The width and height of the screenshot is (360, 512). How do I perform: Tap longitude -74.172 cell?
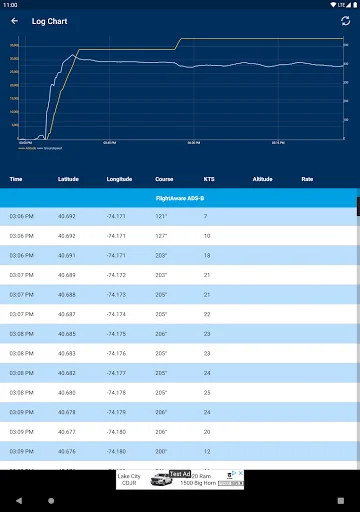point(116,275)
